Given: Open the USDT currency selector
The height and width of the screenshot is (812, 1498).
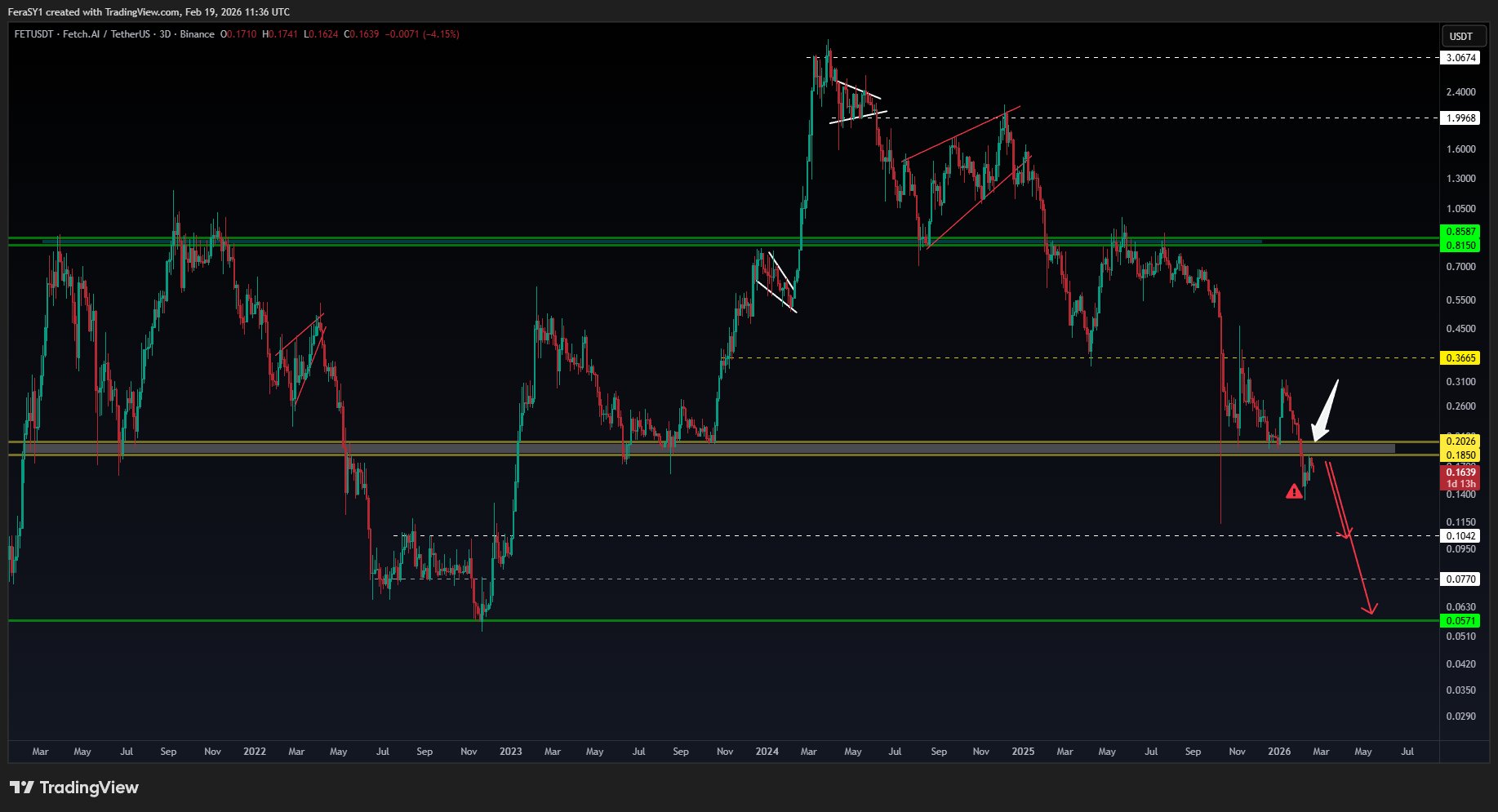Looking at the screenshot, I should point(1460,36).
